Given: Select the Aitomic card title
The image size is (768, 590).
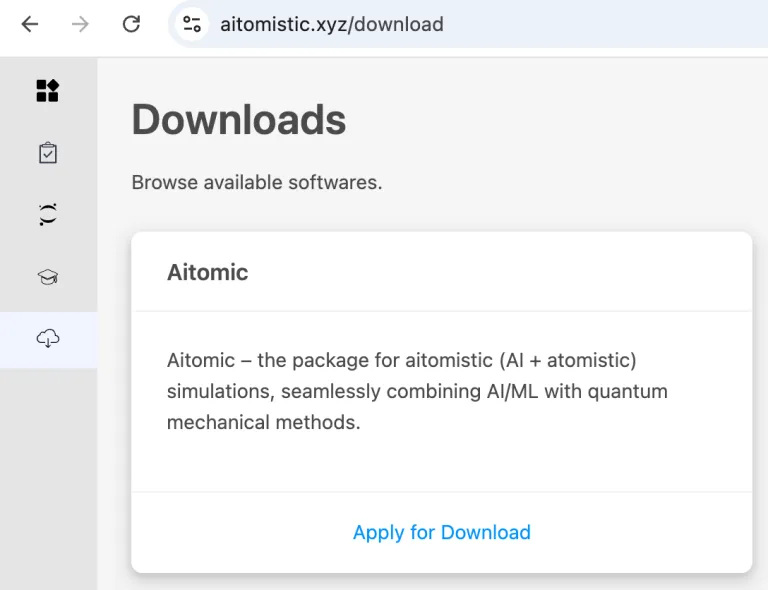Looking at the screenshot, I should click(x=208, y=272).
